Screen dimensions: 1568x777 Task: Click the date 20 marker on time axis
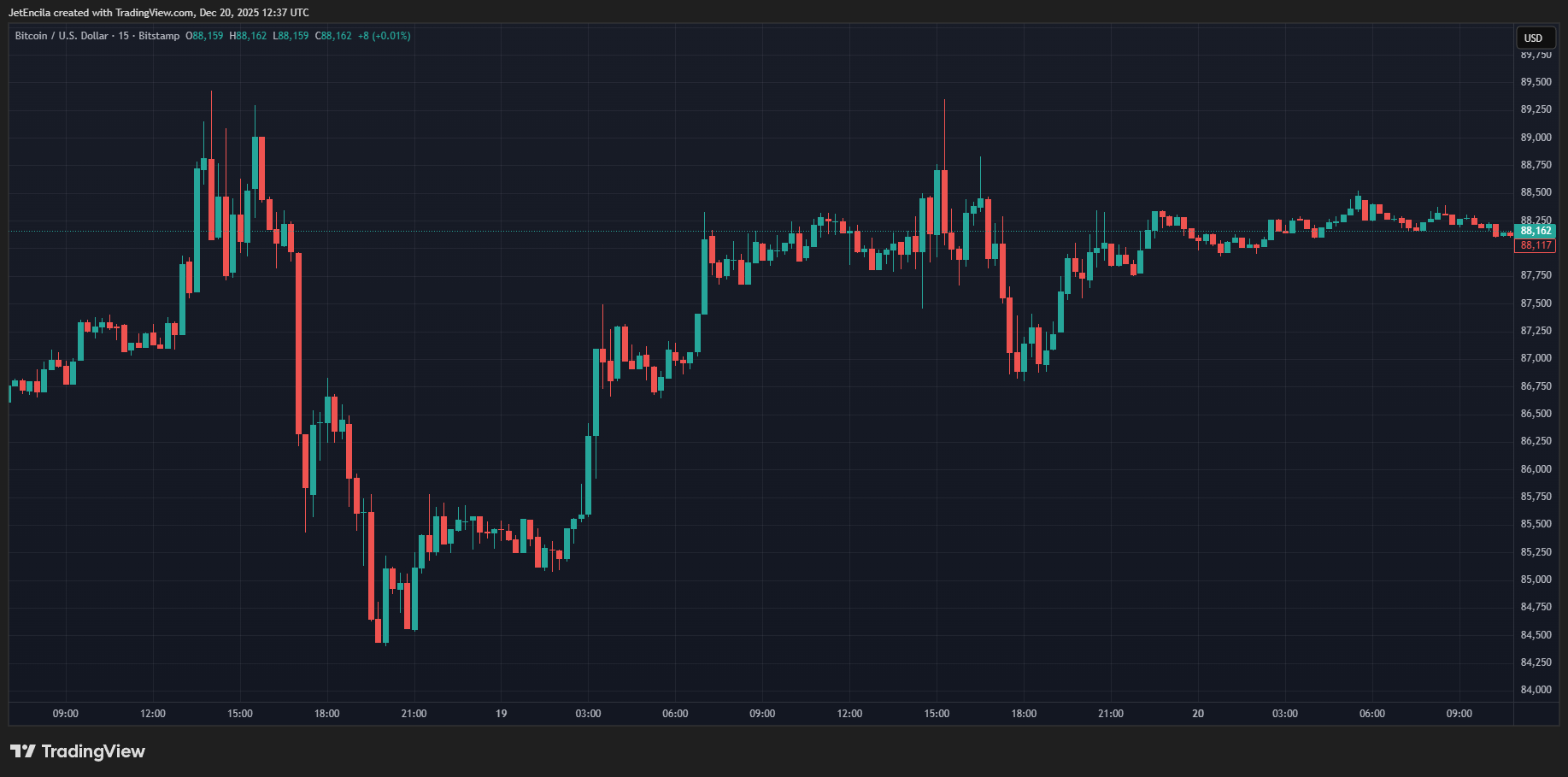[x=1198, y=714]
